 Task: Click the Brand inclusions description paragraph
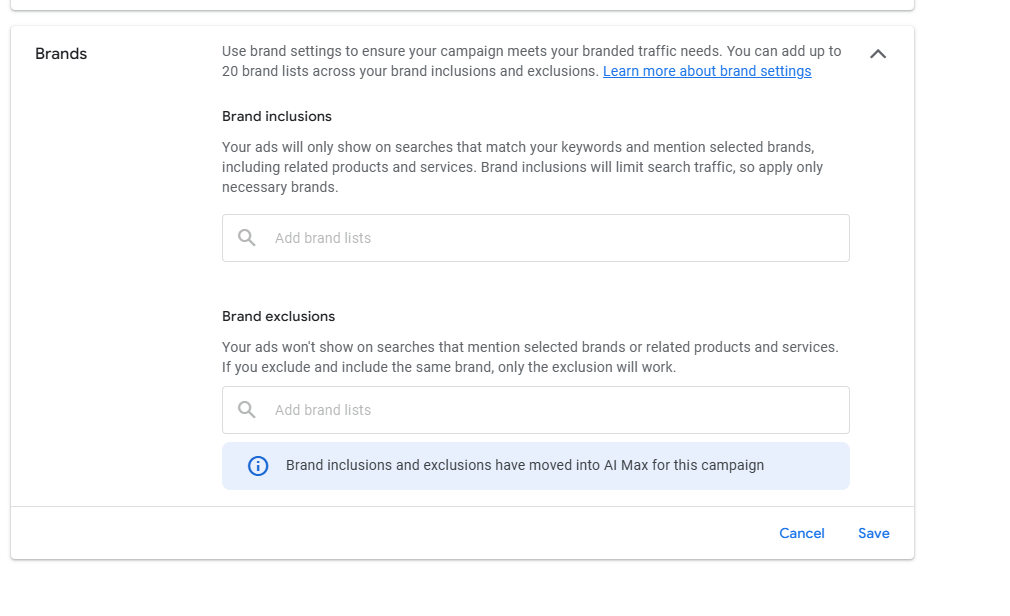click(522, 167)
